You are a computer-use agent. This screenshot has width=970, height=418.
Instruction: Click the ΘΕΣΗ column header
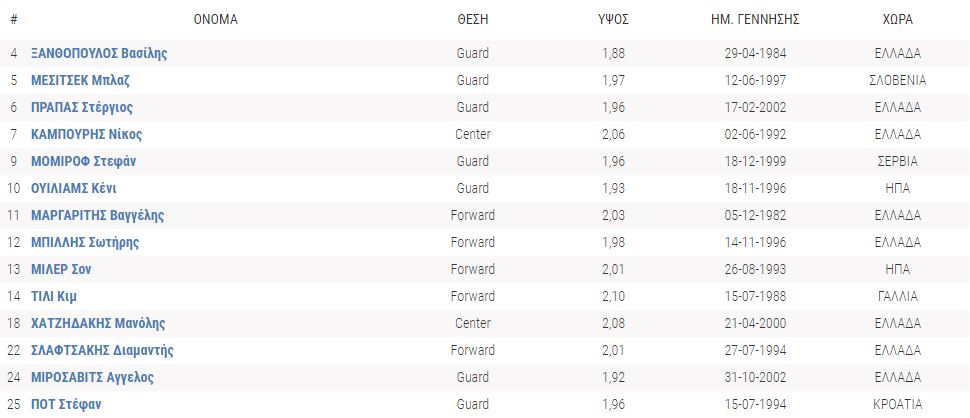pyautogui.click(x=473, y=19)
